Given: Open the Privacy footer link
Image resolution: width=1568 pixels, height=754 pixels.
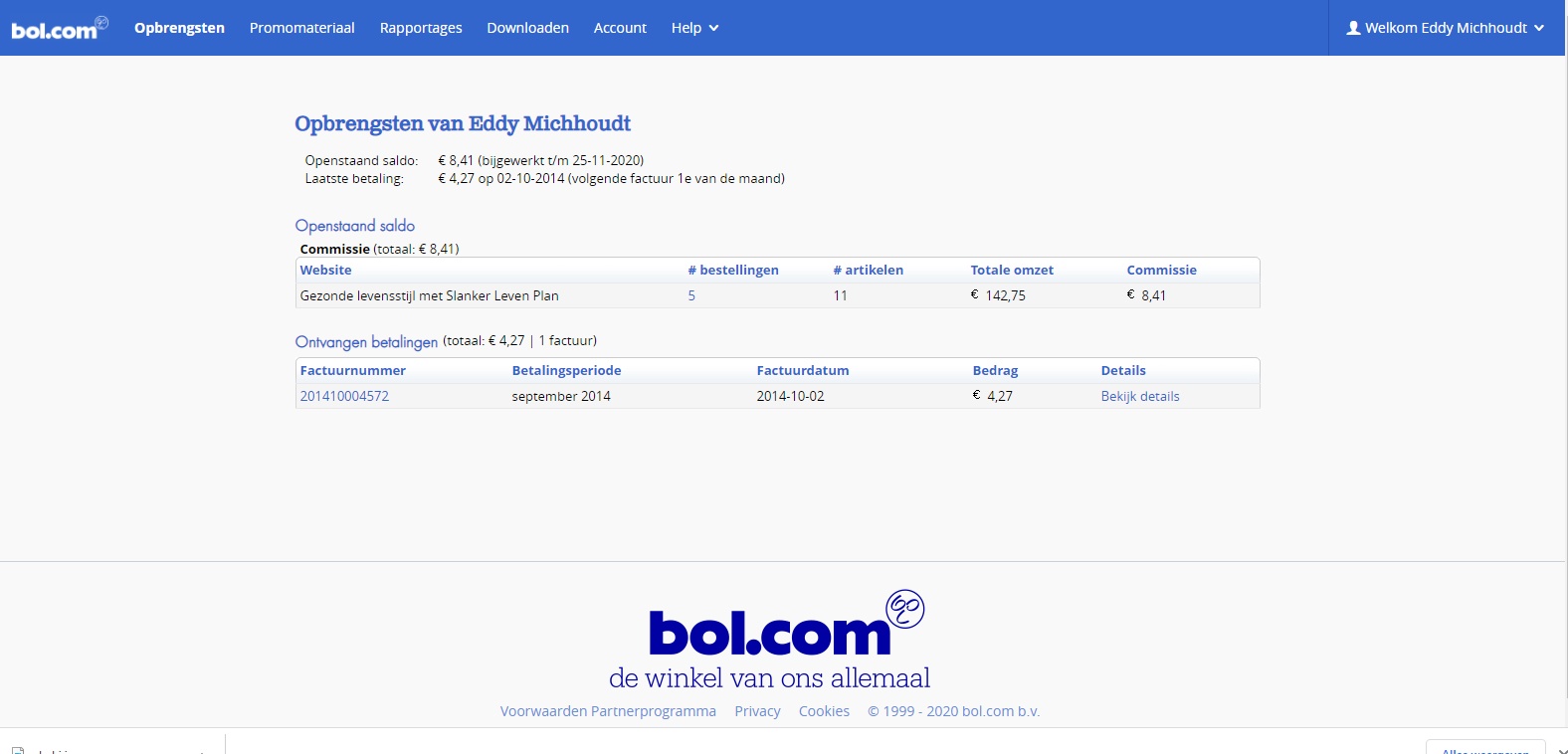Looking at the screenshot, I should 757,711.
